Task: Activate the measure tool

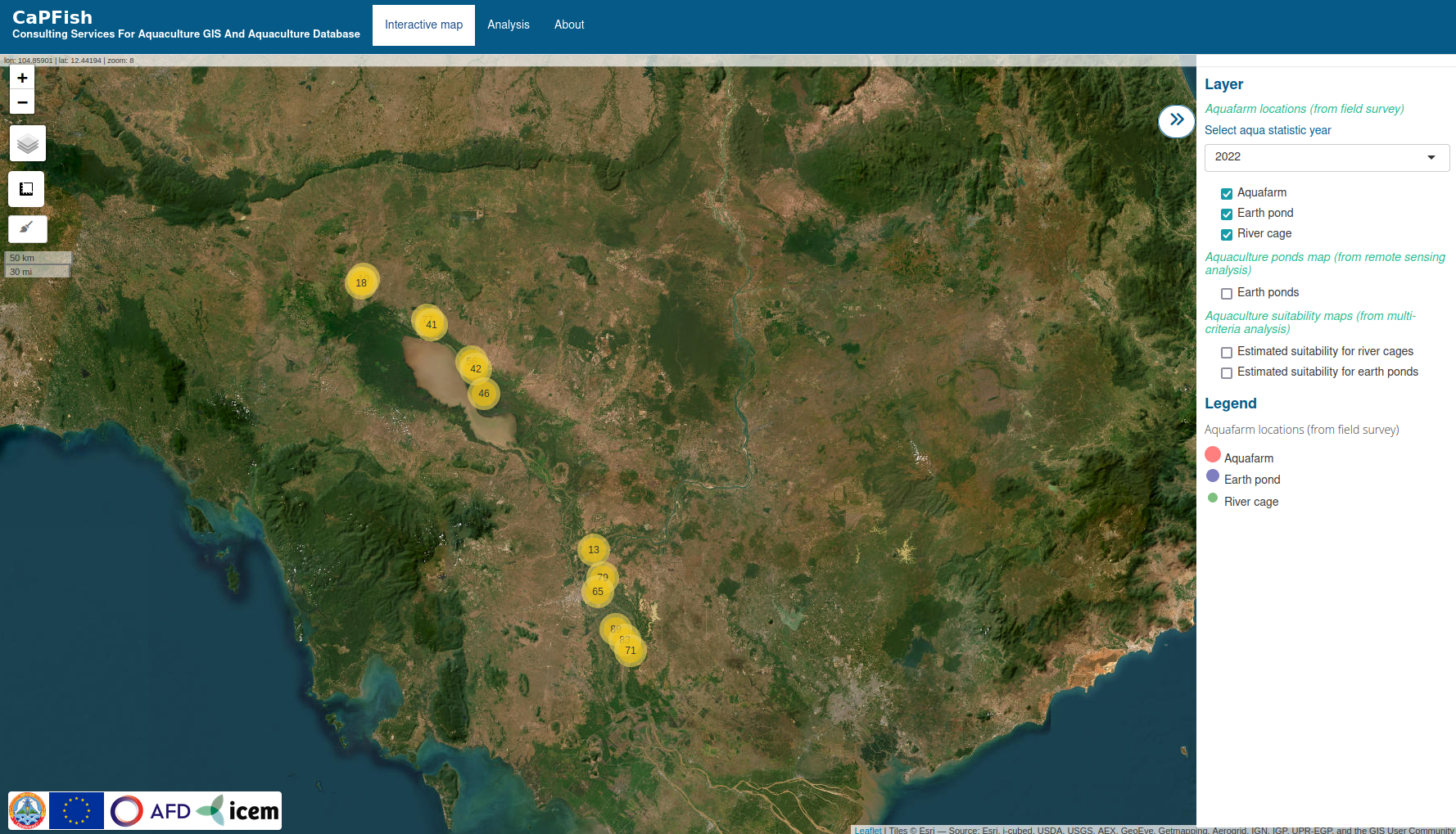Action: 26,189
